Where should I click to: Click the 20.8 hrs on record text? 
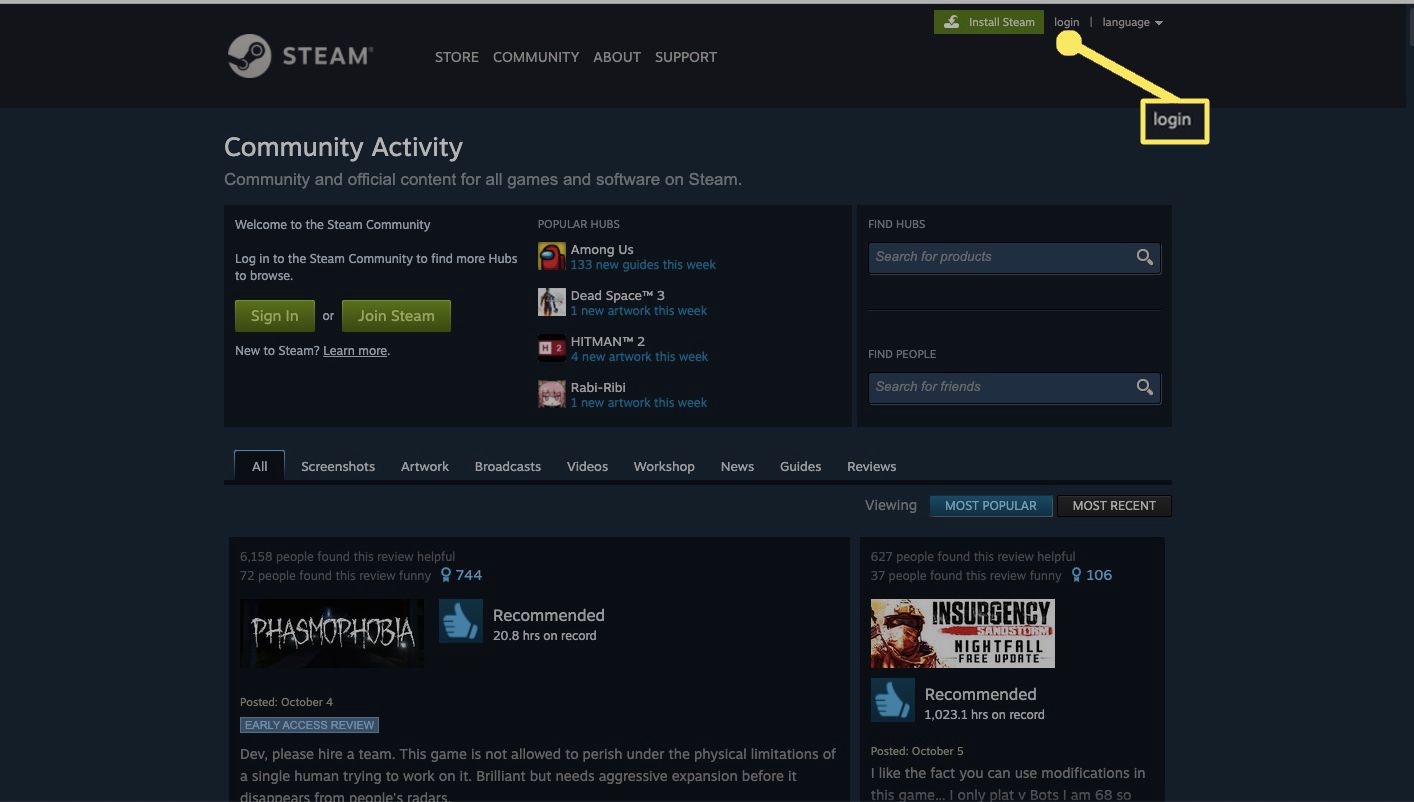pos(545,635)
